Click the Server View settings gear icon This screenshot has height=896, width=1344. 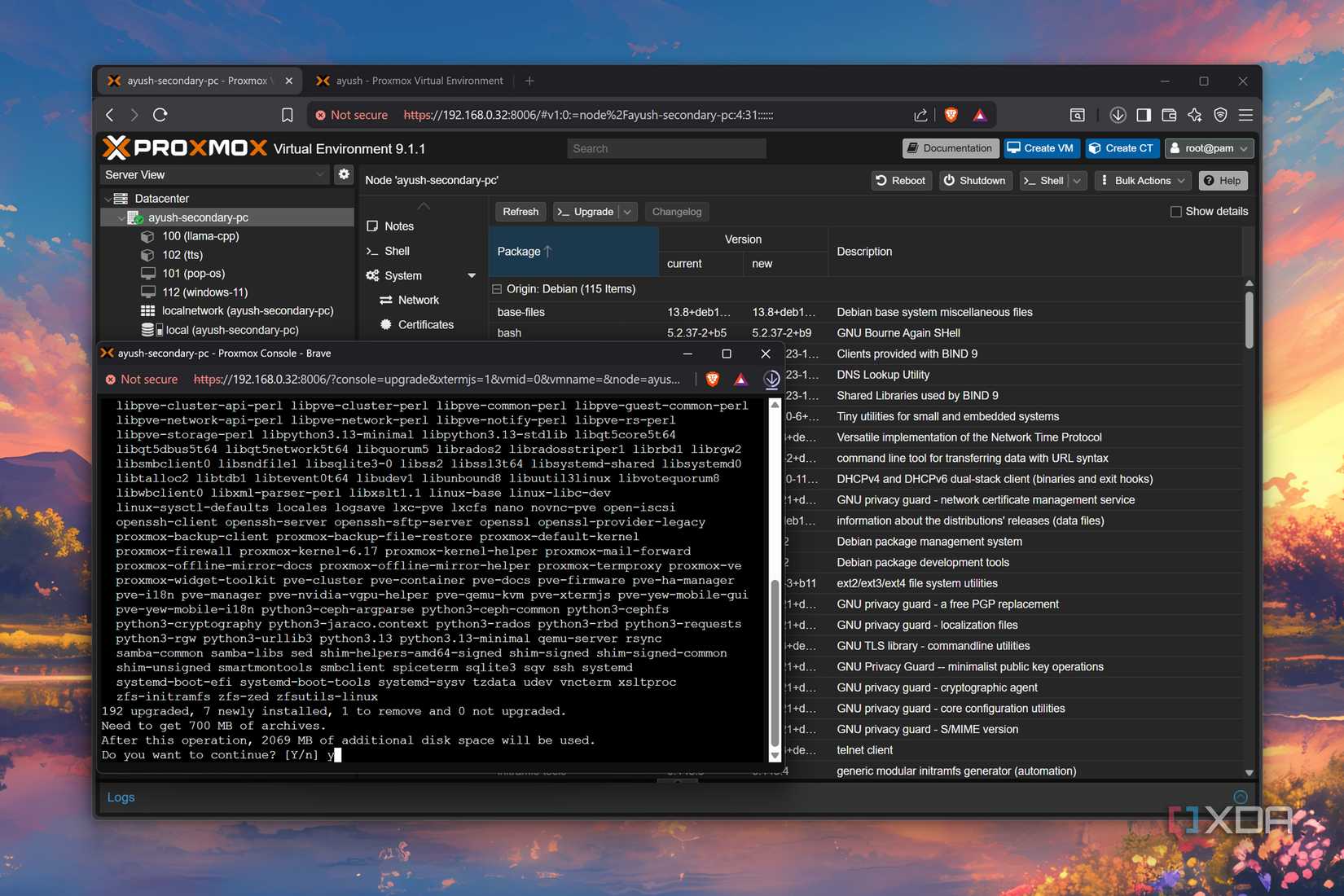[344, 174]
